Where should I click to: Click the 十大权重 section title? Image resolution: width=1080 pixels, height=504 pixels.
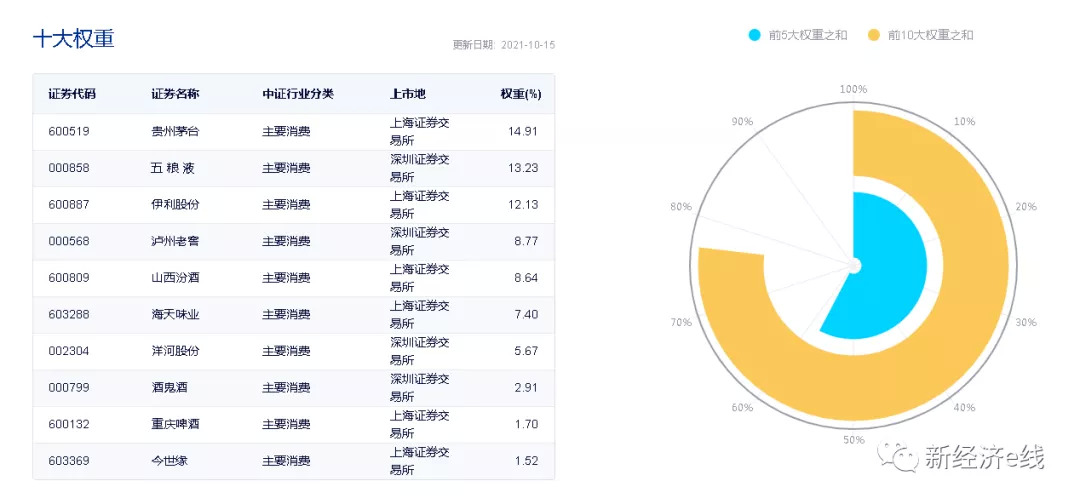point(74,39)
